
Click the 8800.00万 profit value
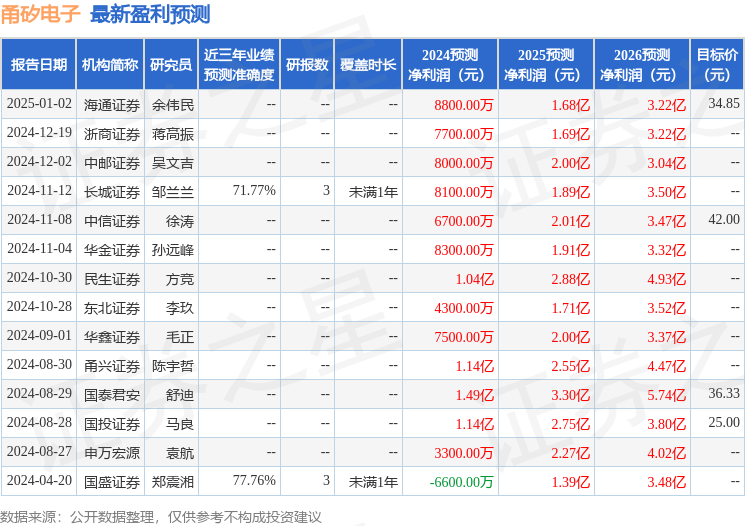(x=464, y=105)
